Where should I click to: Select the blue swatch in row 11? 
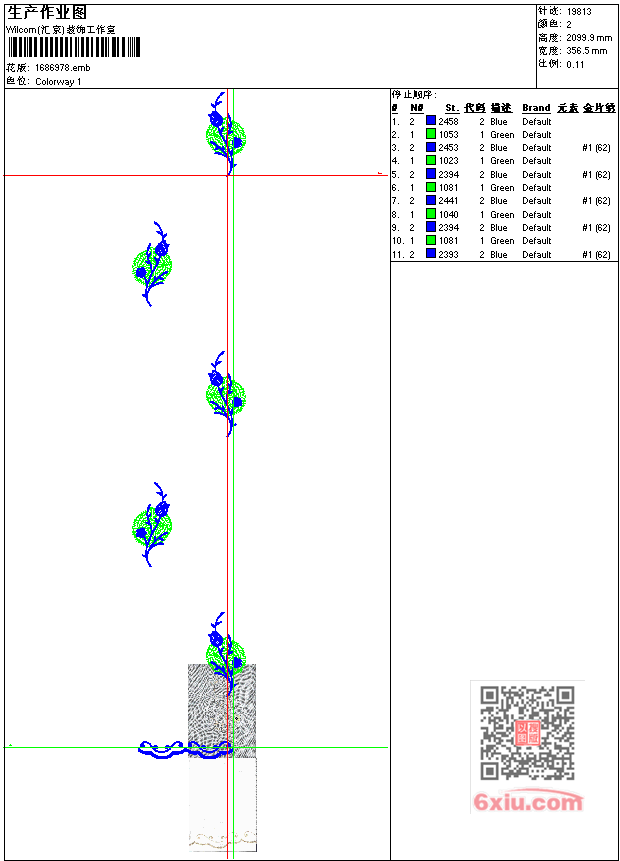click(431, 254)
